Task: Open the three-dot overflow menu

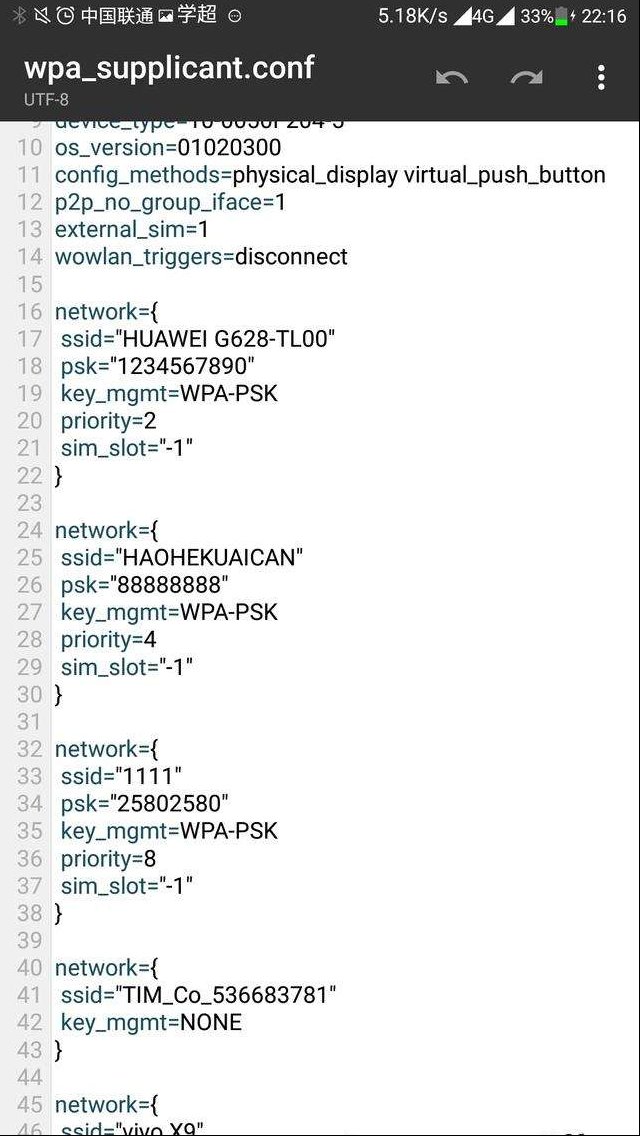Action: click(x=601, y=77)
